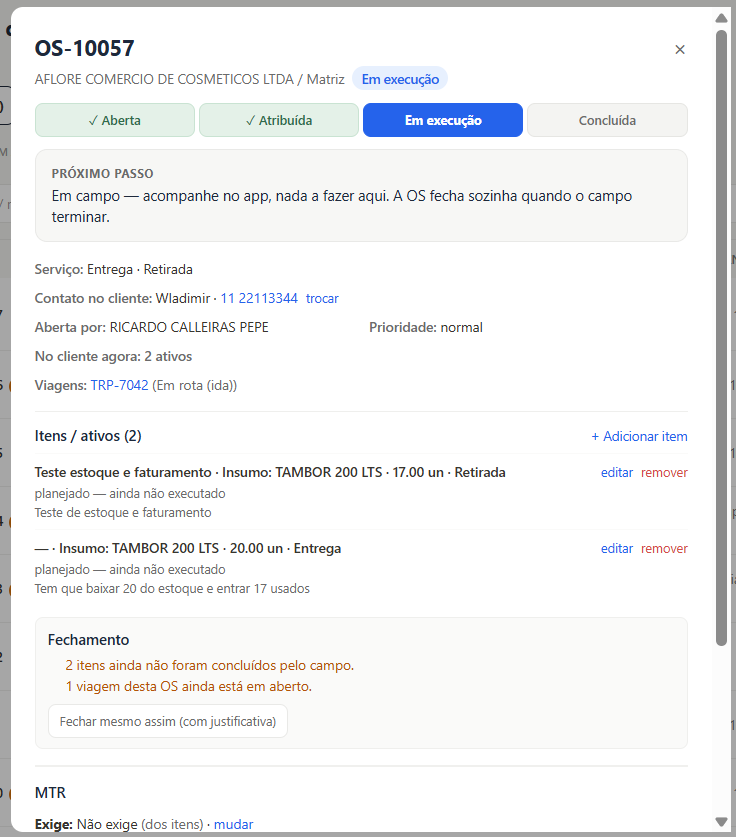The width and height of the screenshot is (736, 837).
Task: Open trip TRP-7042 link
Action: coord(119,385)
